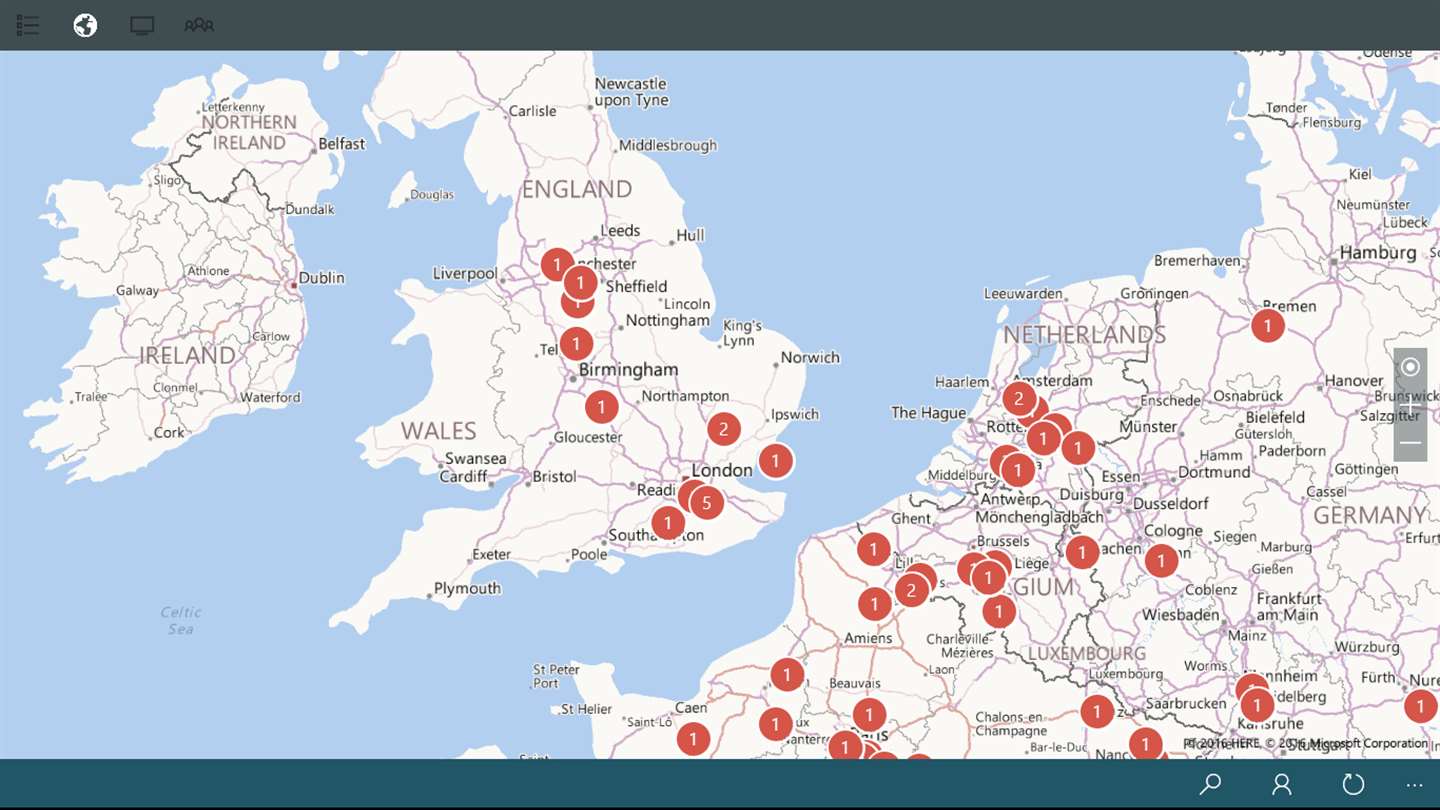Select the globe map view icon

(x=85, y=25)
